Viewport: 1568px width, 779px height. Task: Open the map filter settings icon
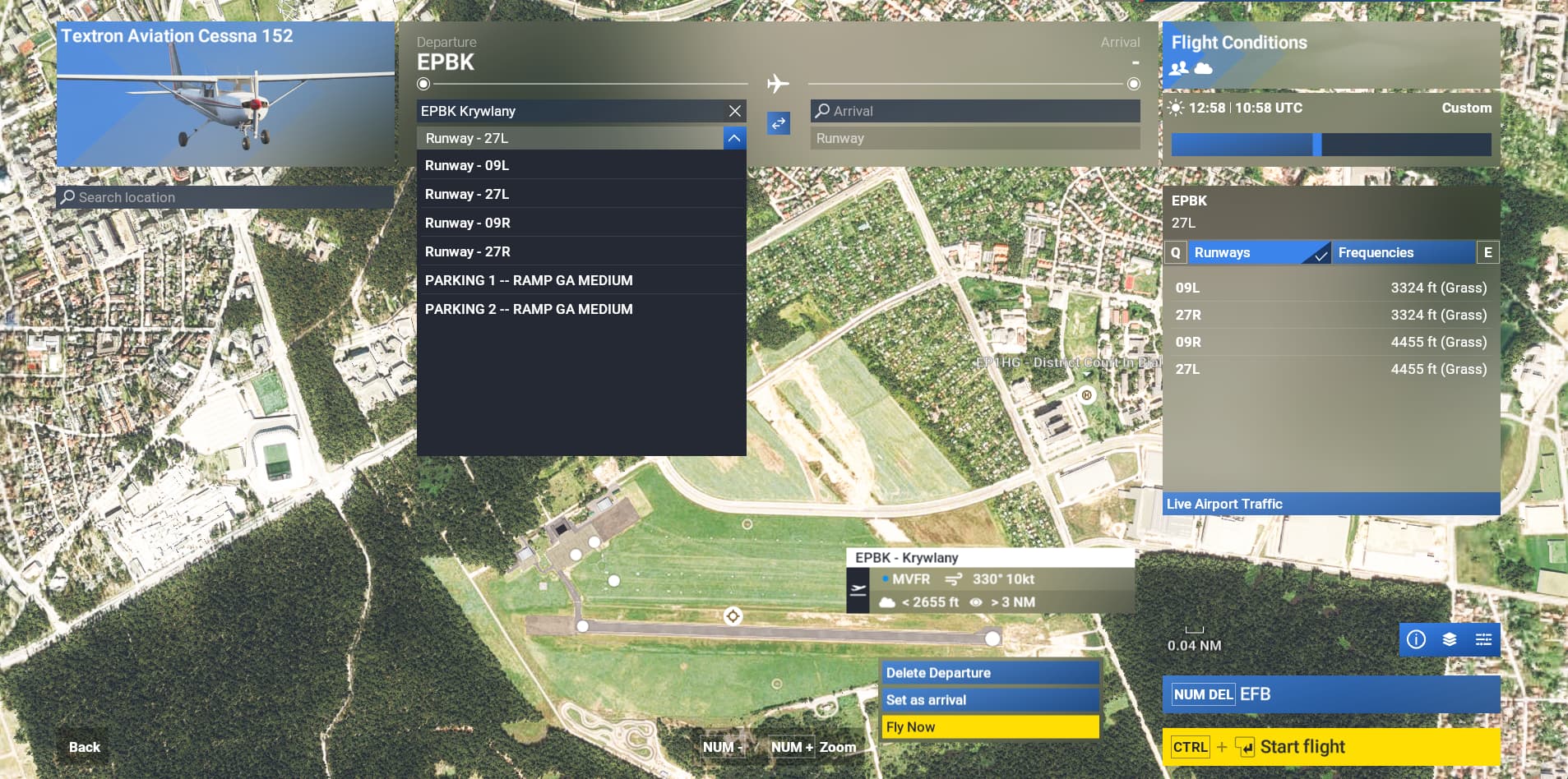[1483, 639]
